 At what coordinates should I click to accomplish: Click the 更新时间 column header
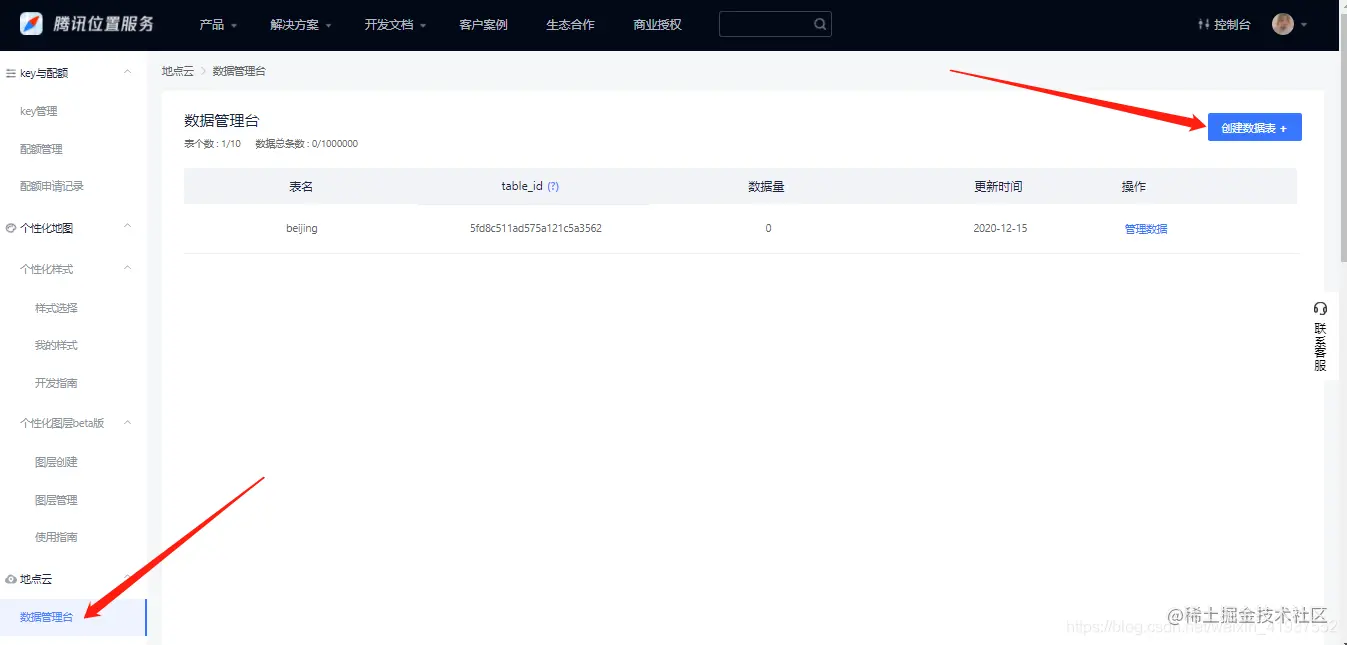coord(999,187)
